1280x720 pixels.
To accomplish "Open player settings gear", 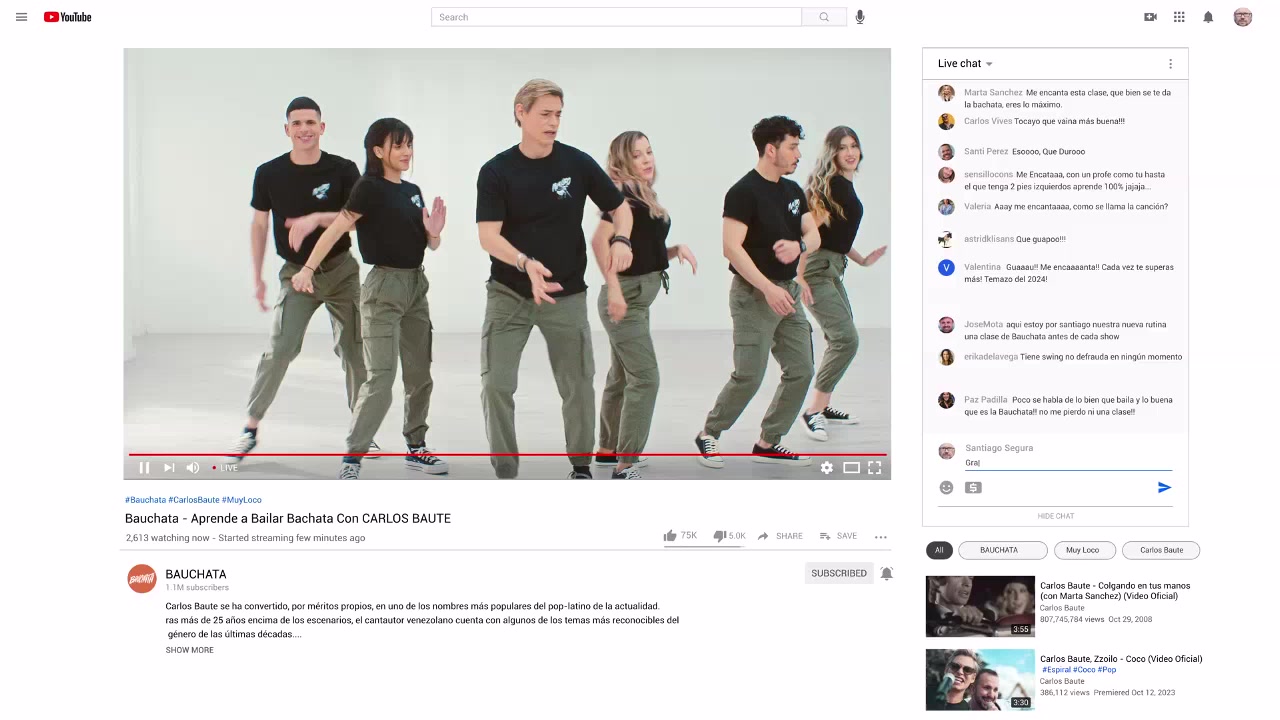I will (x=827, y=467).
